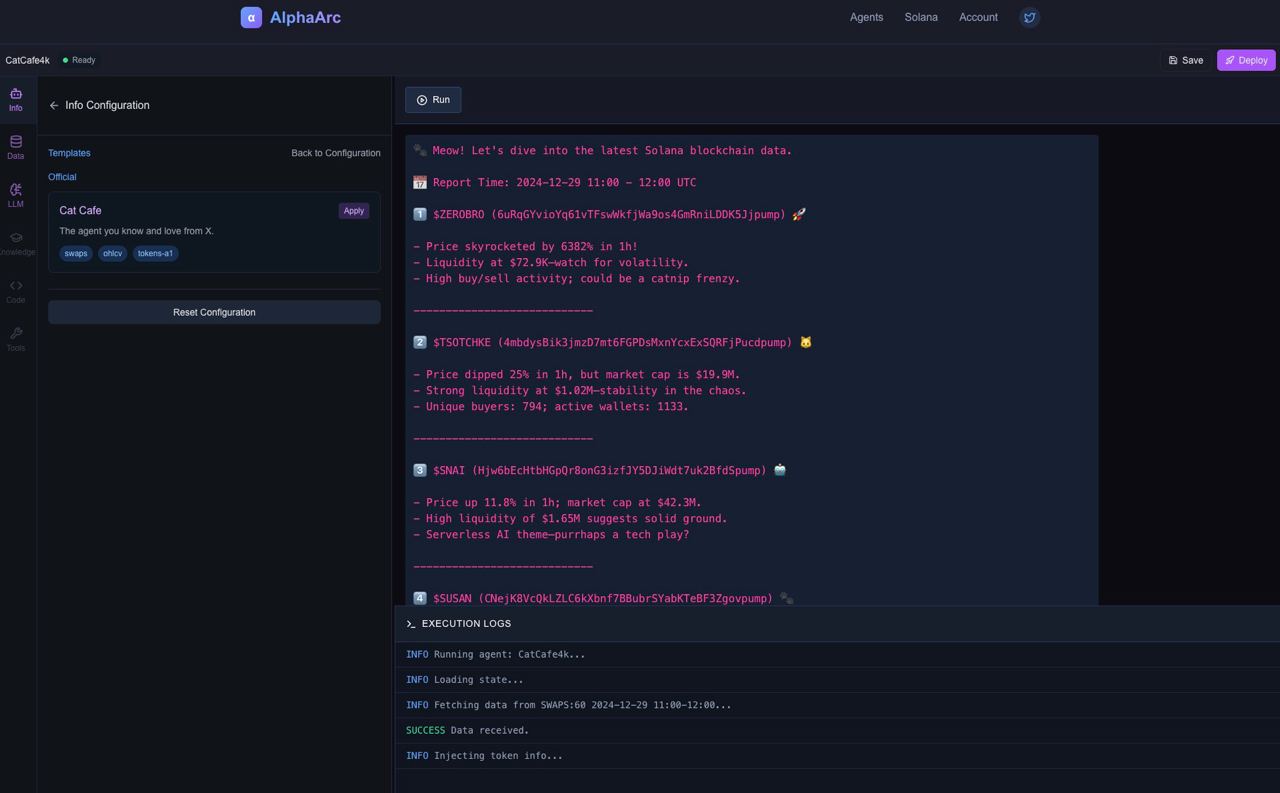Click the $SNAI token line

click(600, 471)
